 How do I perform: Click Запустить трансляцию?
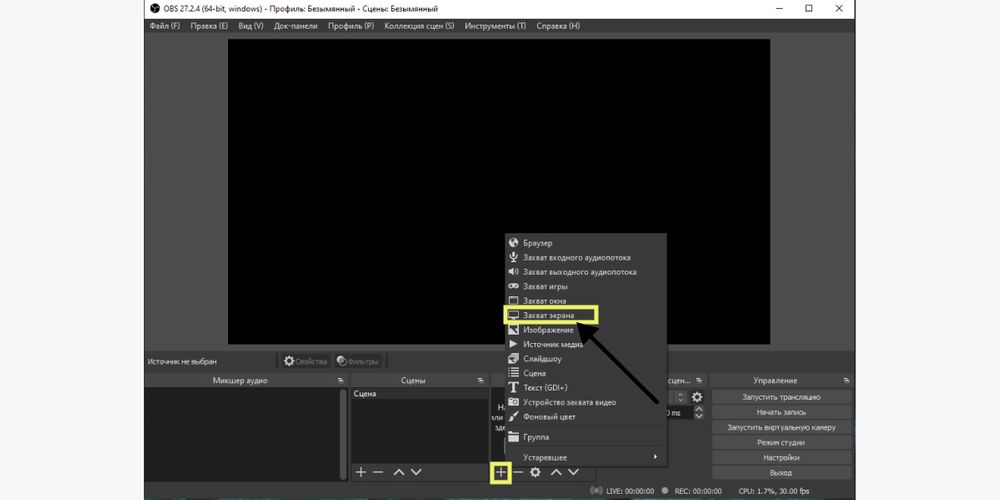(781, 397)
